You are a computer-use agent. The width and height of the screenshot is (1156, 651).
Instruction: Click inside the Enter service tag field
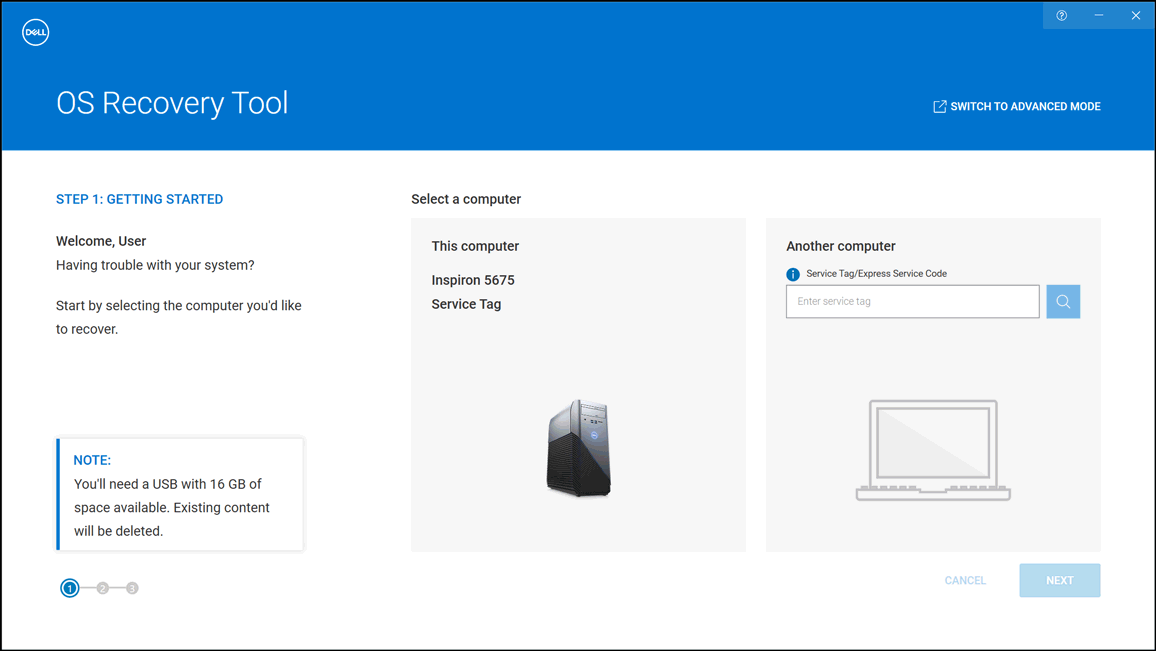click(912, 301)
